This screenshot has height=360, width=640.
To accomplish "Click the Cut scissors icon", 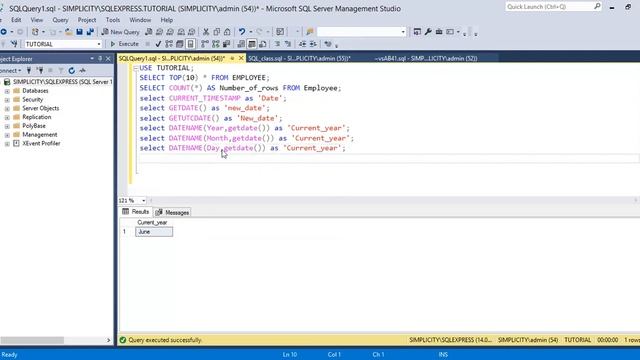I will pos(206,31).
